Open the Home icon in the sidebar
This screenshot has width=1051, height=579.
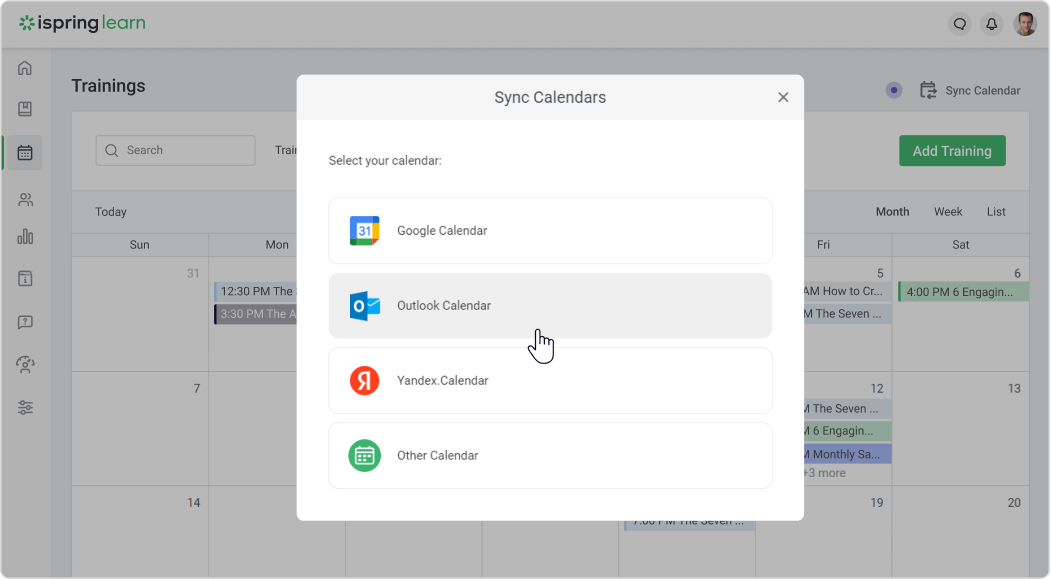point(25,68)
